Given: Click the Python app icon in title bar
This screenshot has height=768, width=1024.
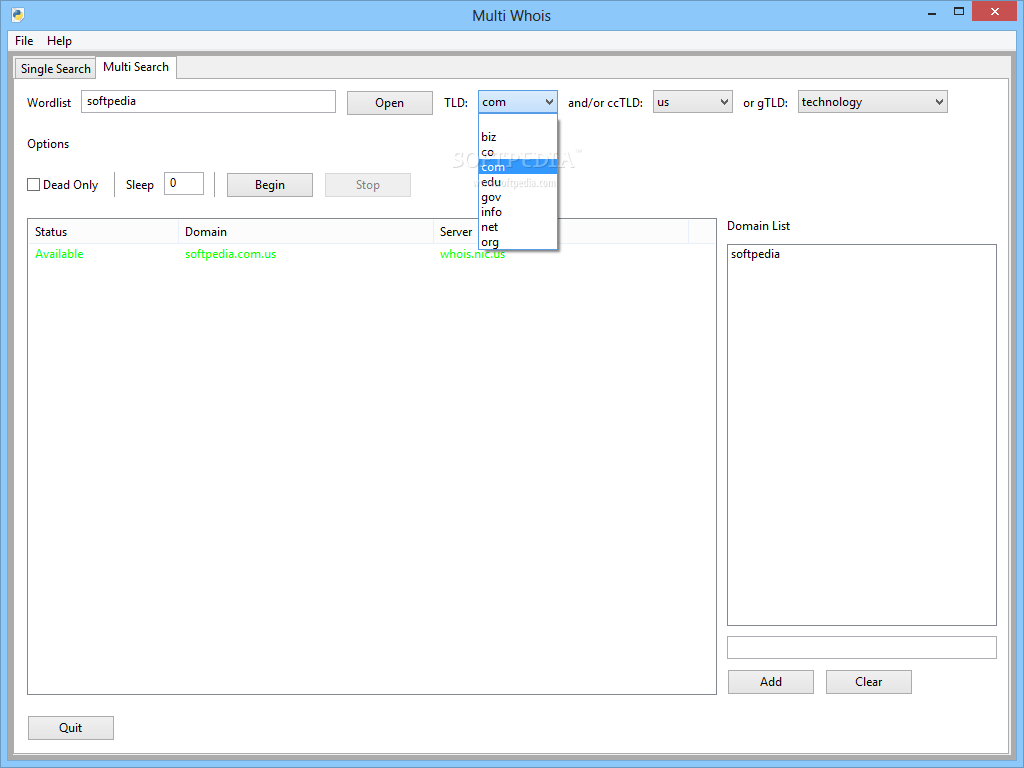Looking at the screenshot, I should [18, 14].
